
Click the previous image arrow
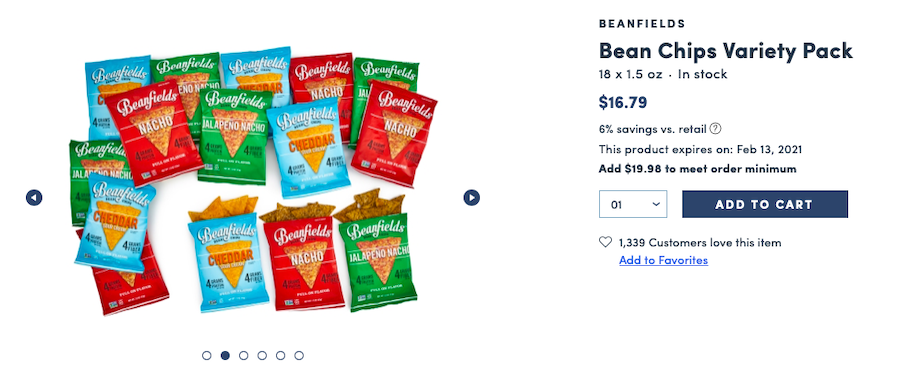pyautogui.click(x=34, y=198)
